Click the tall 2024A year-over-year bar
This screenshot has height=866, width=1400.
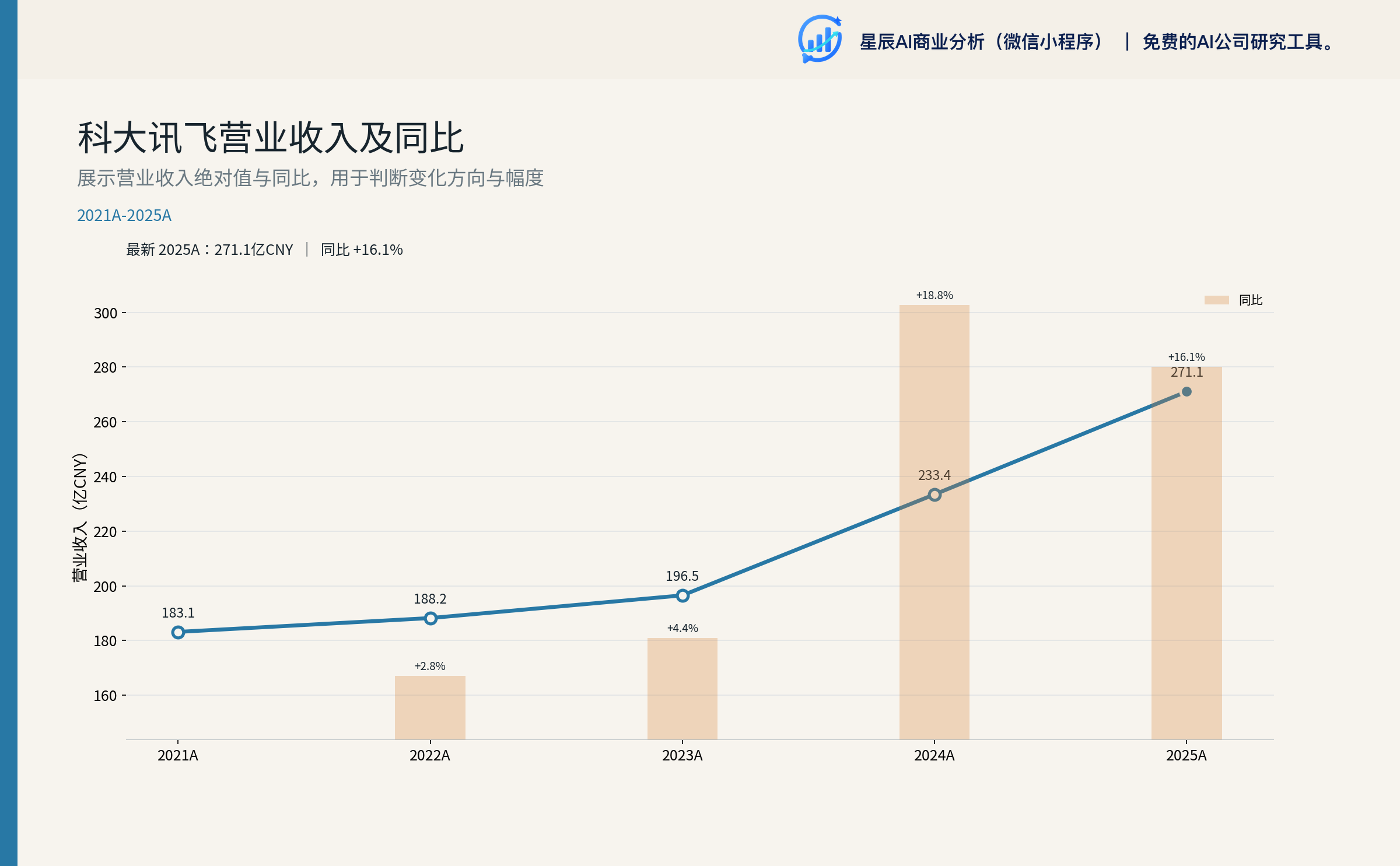[x=935, y=522]
